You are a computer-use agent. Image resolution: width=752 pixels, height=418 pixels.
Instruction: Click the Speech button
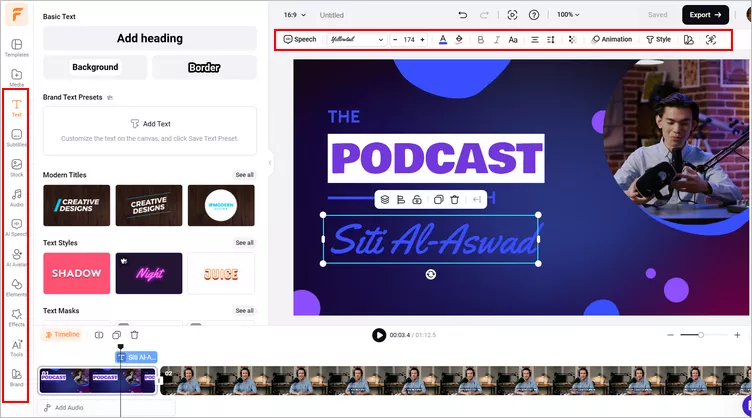pyautogui.click(x=300, y=39)
